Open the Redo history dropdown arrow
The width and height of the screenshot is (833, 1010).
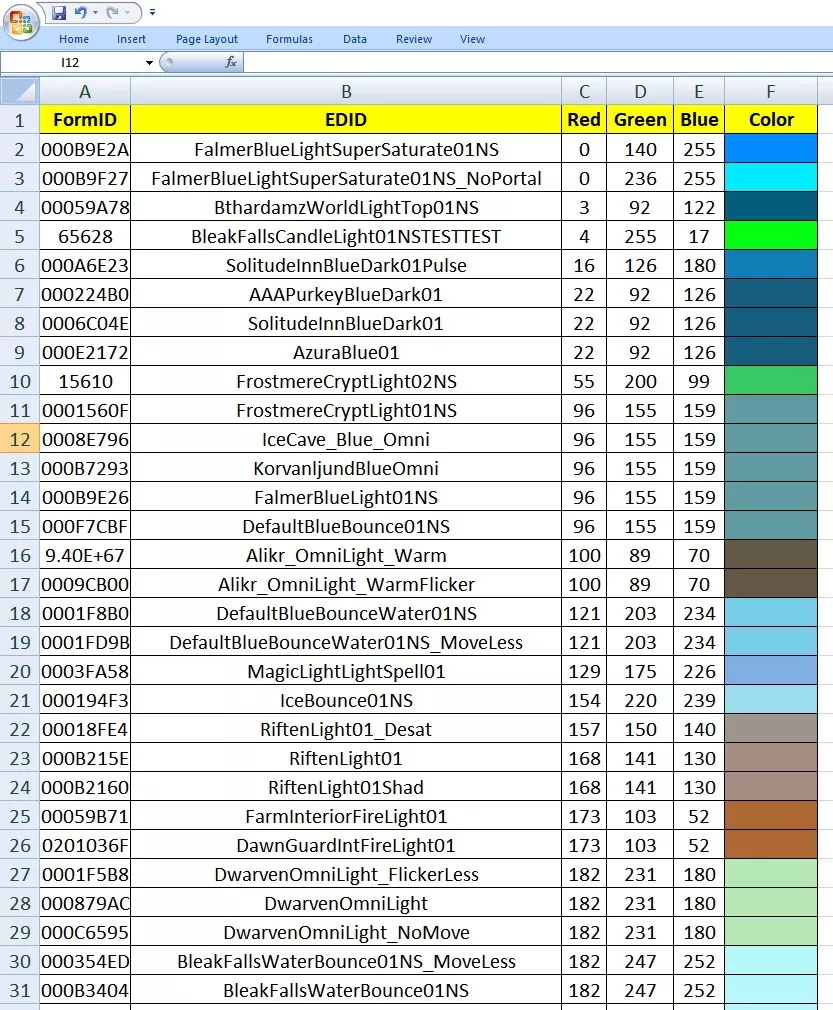(128, 12)
